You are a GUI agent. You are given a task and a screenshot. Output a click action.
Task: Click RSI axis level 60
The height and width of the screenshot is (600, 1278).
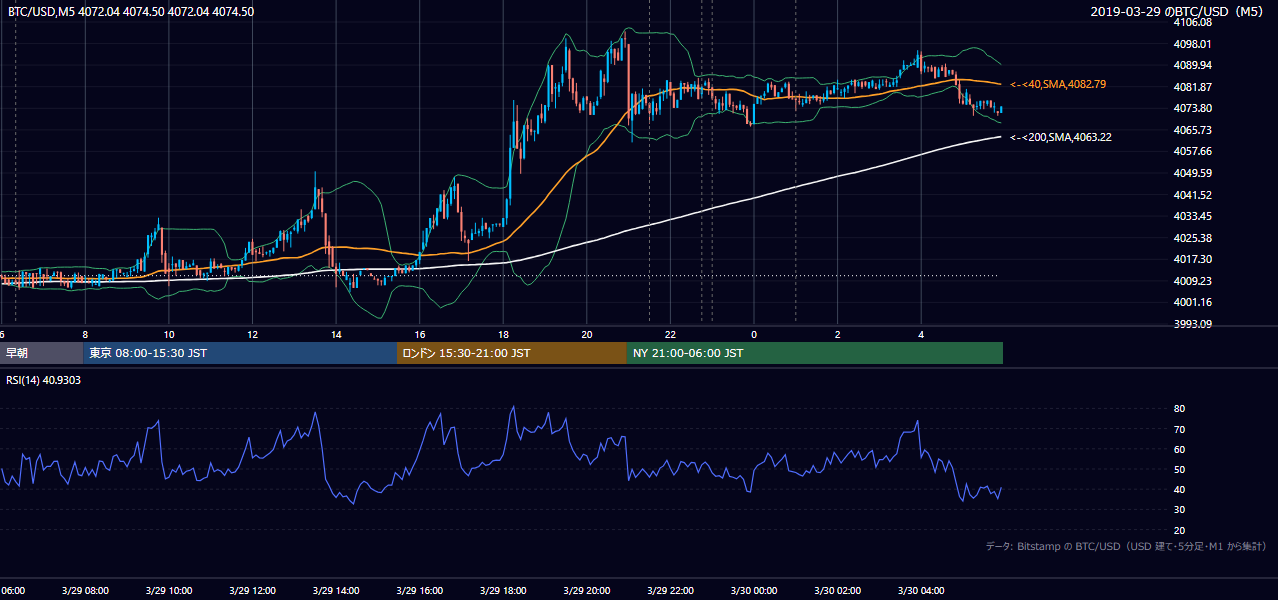1179,449
